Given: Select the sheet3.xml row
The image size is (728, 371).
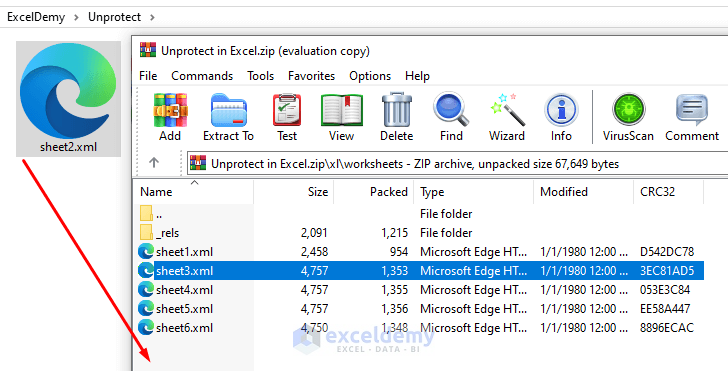Looking at the screenshot, I should point(421,271).
